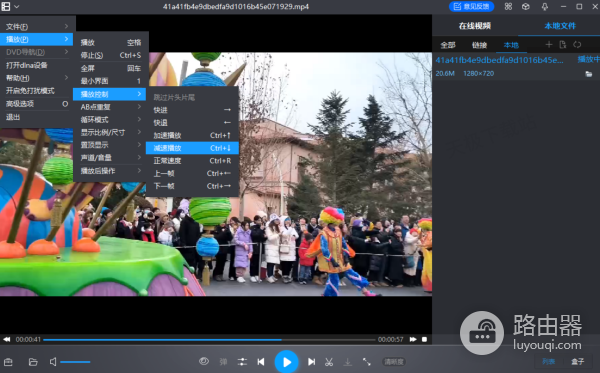
Task: Toggle the 弹 danmaku icon
Action: [223, 362]
